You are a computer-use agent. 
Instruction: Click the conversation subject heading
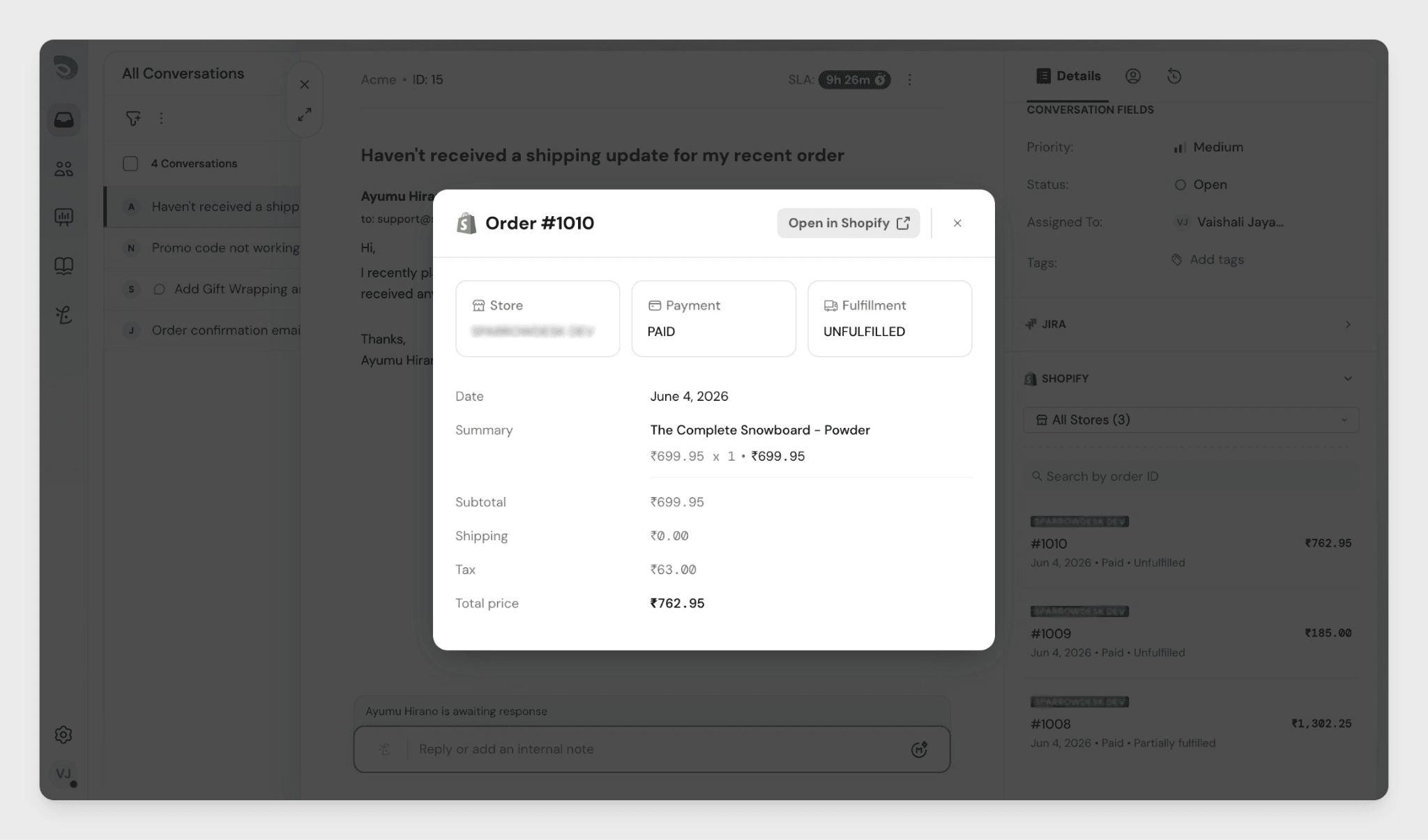click(602, 155)
